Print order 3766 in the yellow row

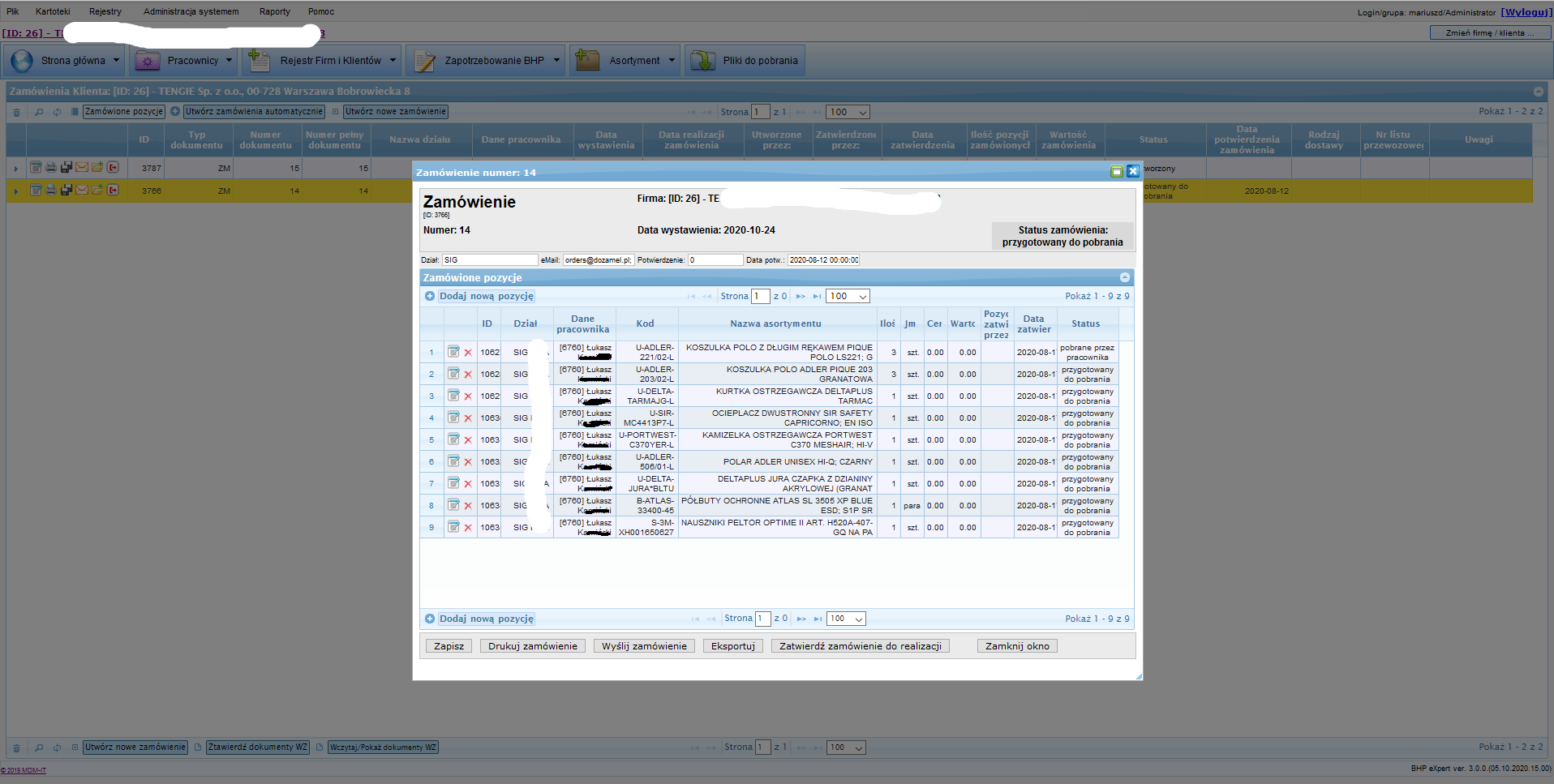click(51, 190)
